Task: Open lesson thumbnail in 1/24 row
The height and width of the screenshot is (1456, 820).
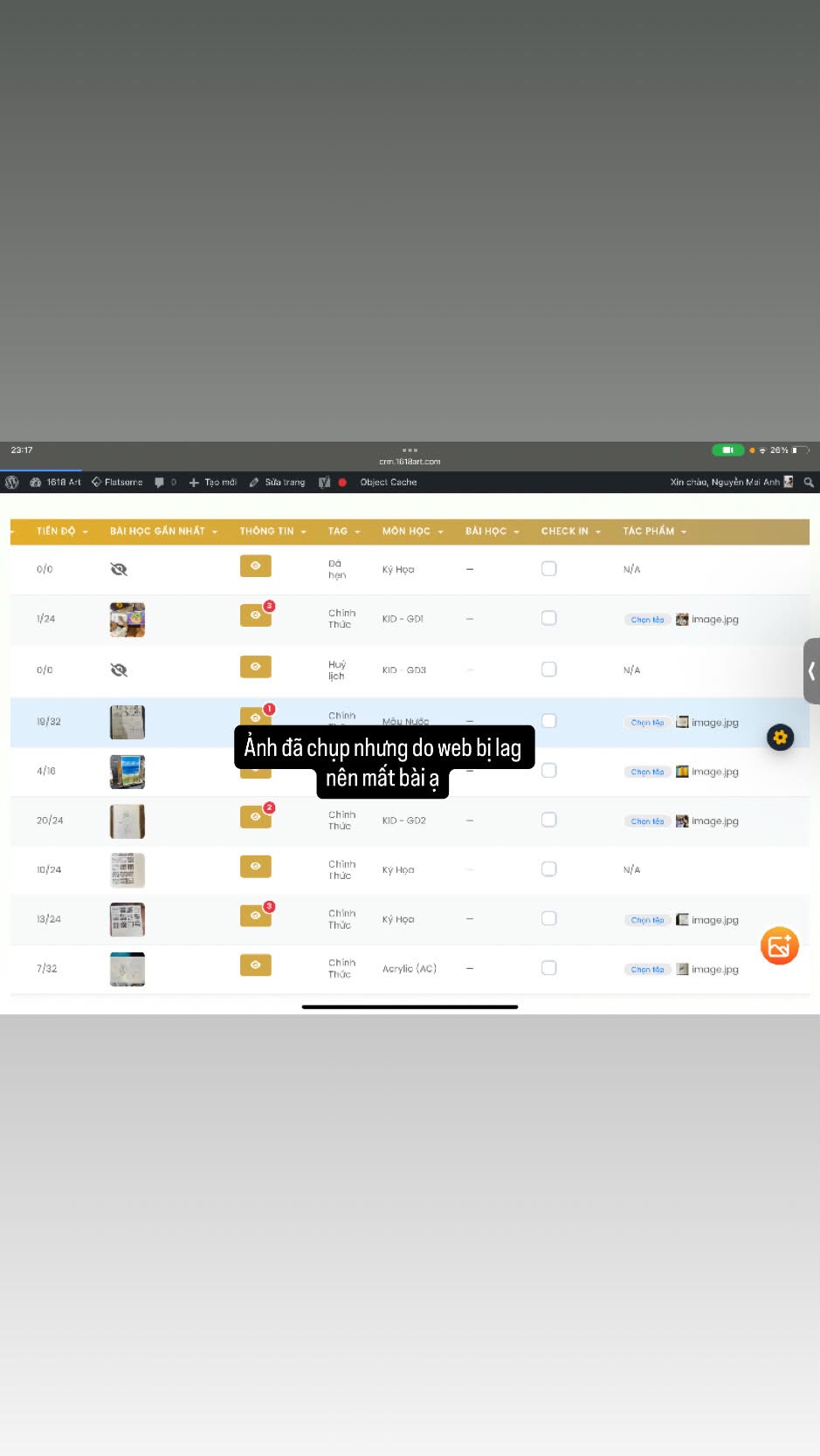Action: tap(127, 620)
